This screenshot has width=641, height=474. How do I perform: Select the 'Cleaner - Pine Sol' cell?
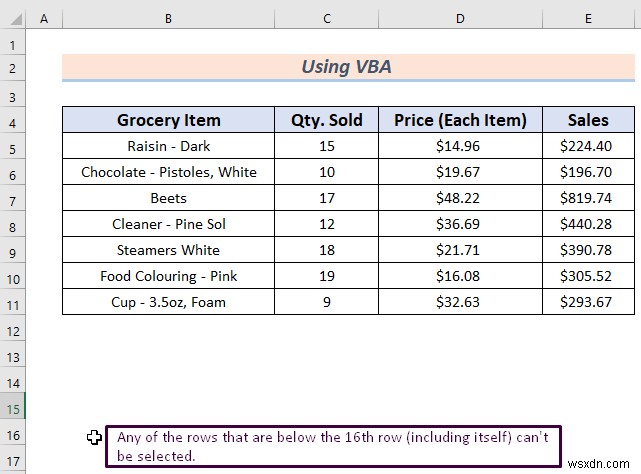(168, 224)
